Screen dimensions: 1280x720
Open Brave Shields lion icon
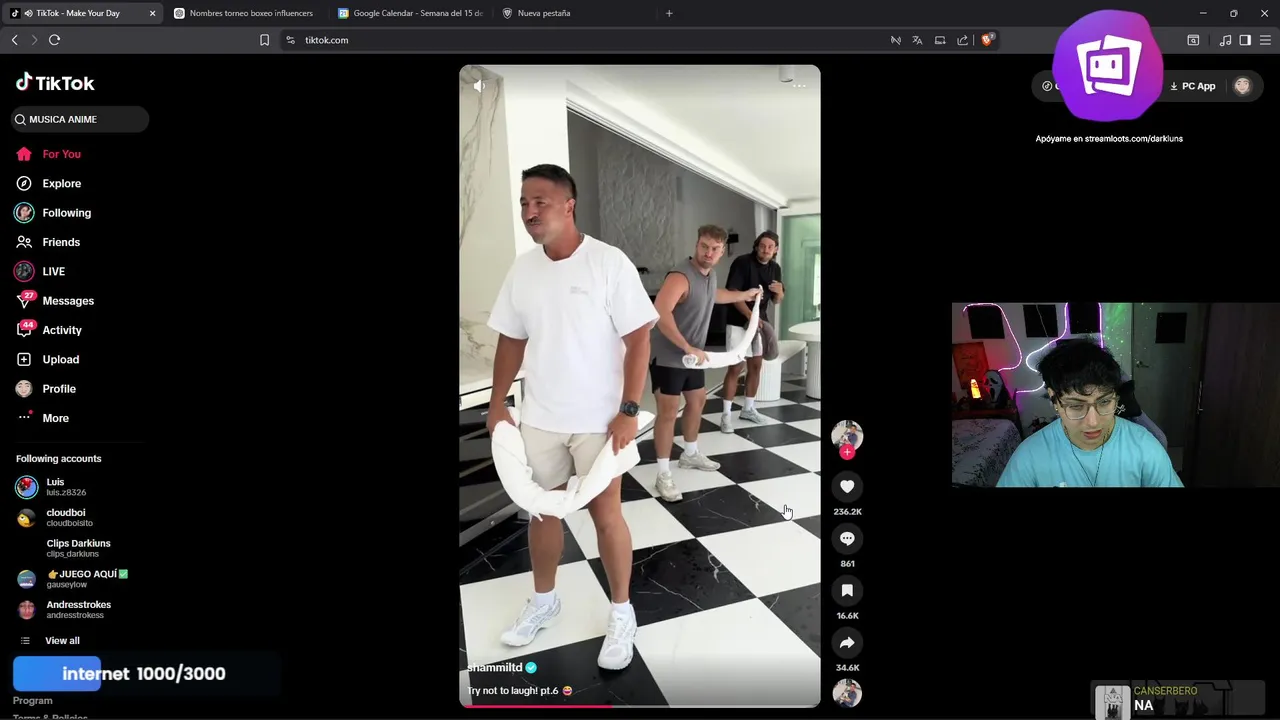[986, 40]
